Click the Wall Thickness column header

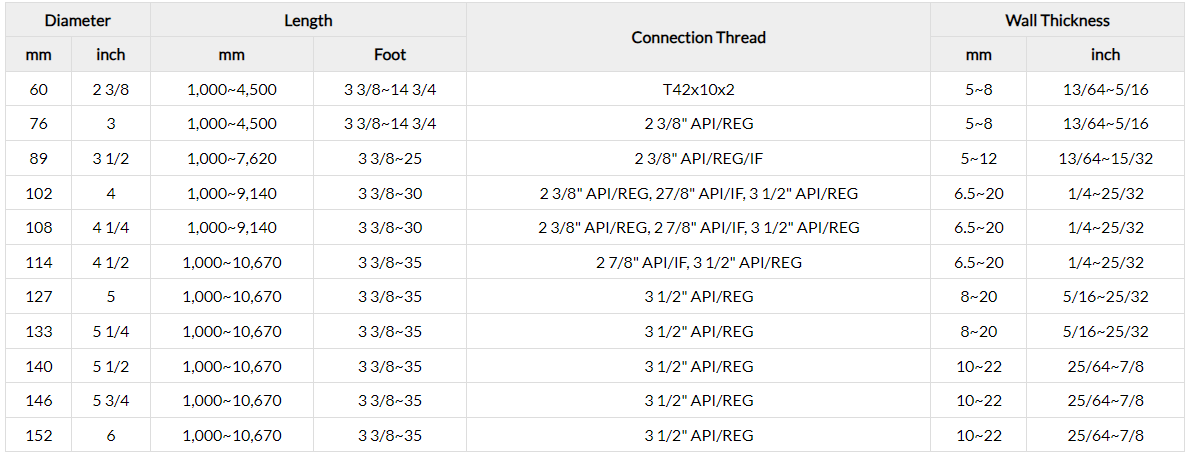(x=1057, y=20)
